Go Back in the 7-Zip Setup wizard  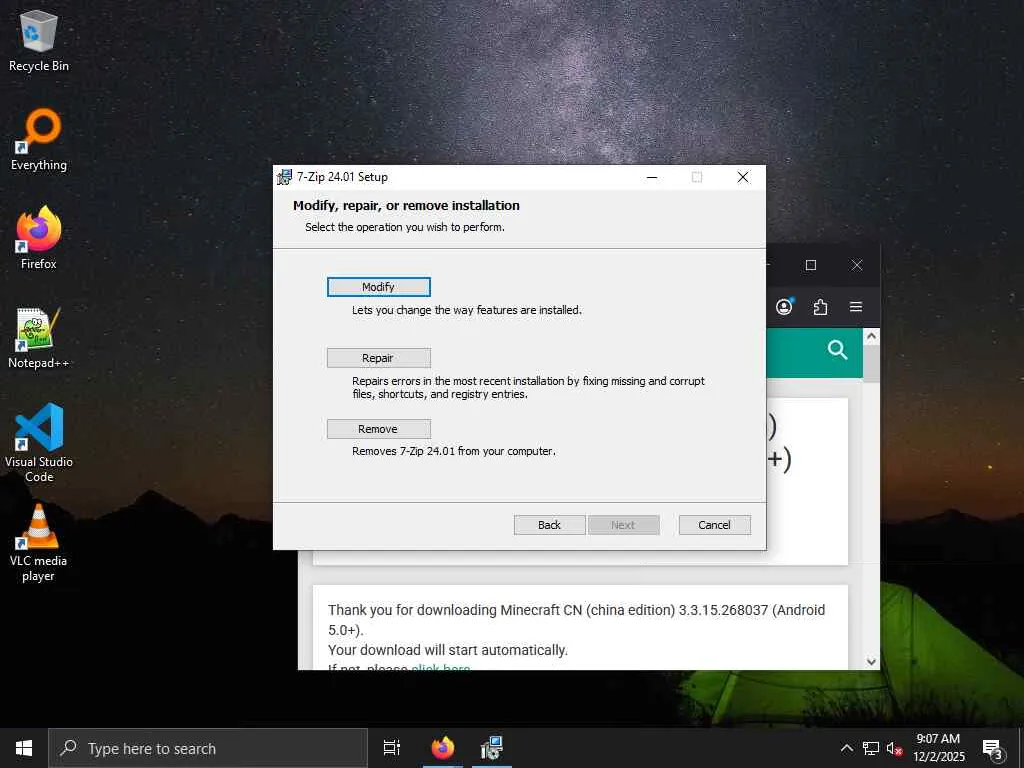click(549, 525)
